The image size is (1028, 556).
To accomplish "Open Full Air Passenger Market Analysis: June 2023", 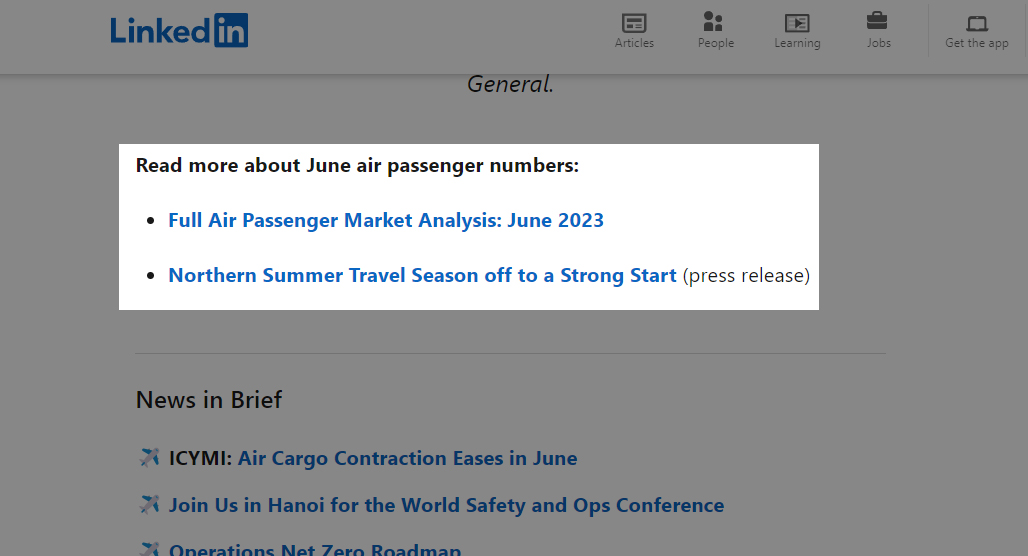I will [x=386, y=220].
